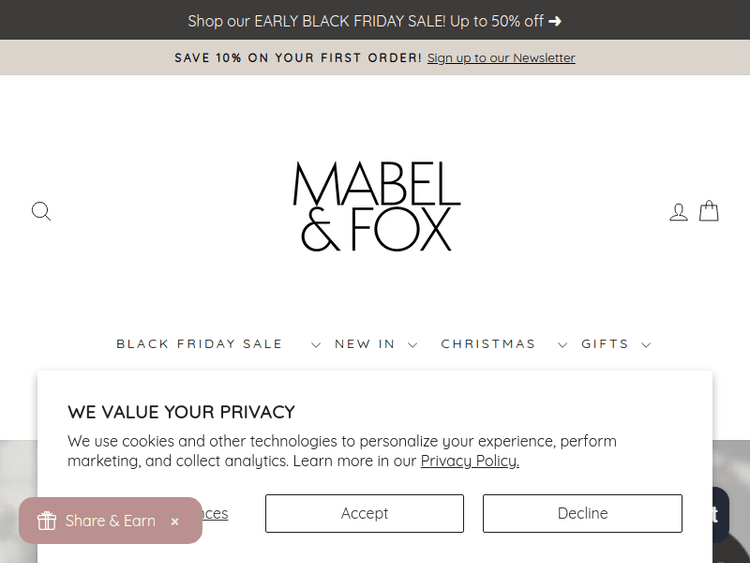The height and width of the screenshot is (563, 750).
Task: Click the Mabel & Fox logo
Action: pos(376,207)
